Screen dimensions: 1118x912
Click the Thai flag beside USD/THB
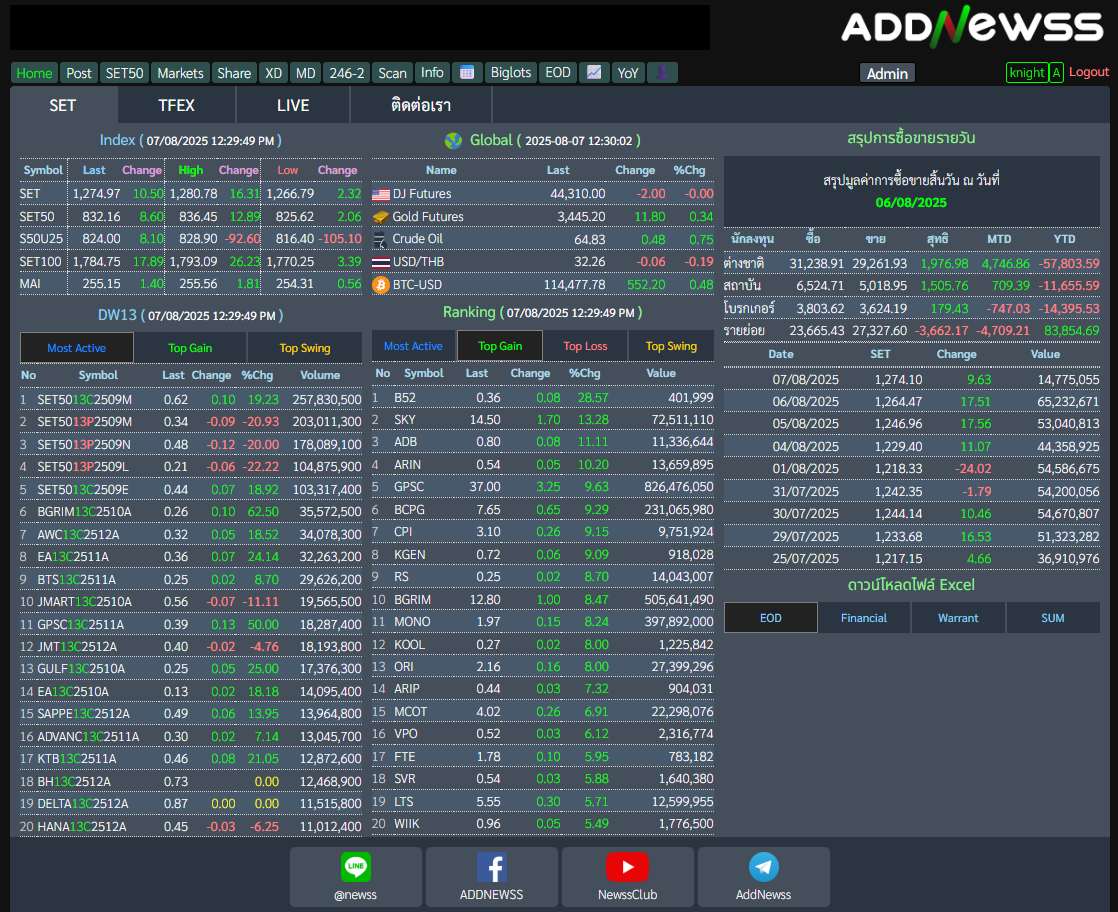coord(381,262)
